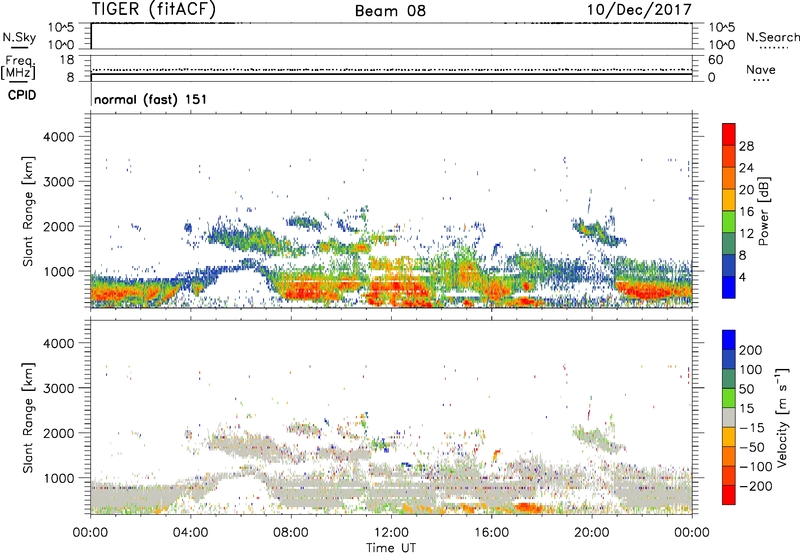This screenshot has height=554, width=800.
Task: Click the 24 label on the power colorbar
Action: point(746,168)
